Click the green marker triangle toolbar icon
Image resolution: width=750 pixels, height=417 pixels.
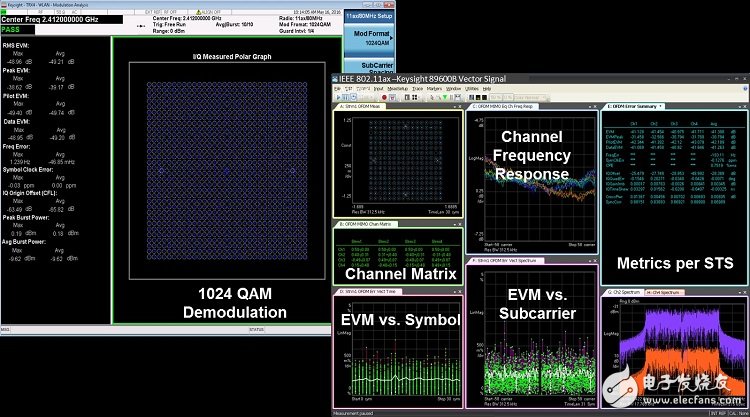(x=444, y=98)
